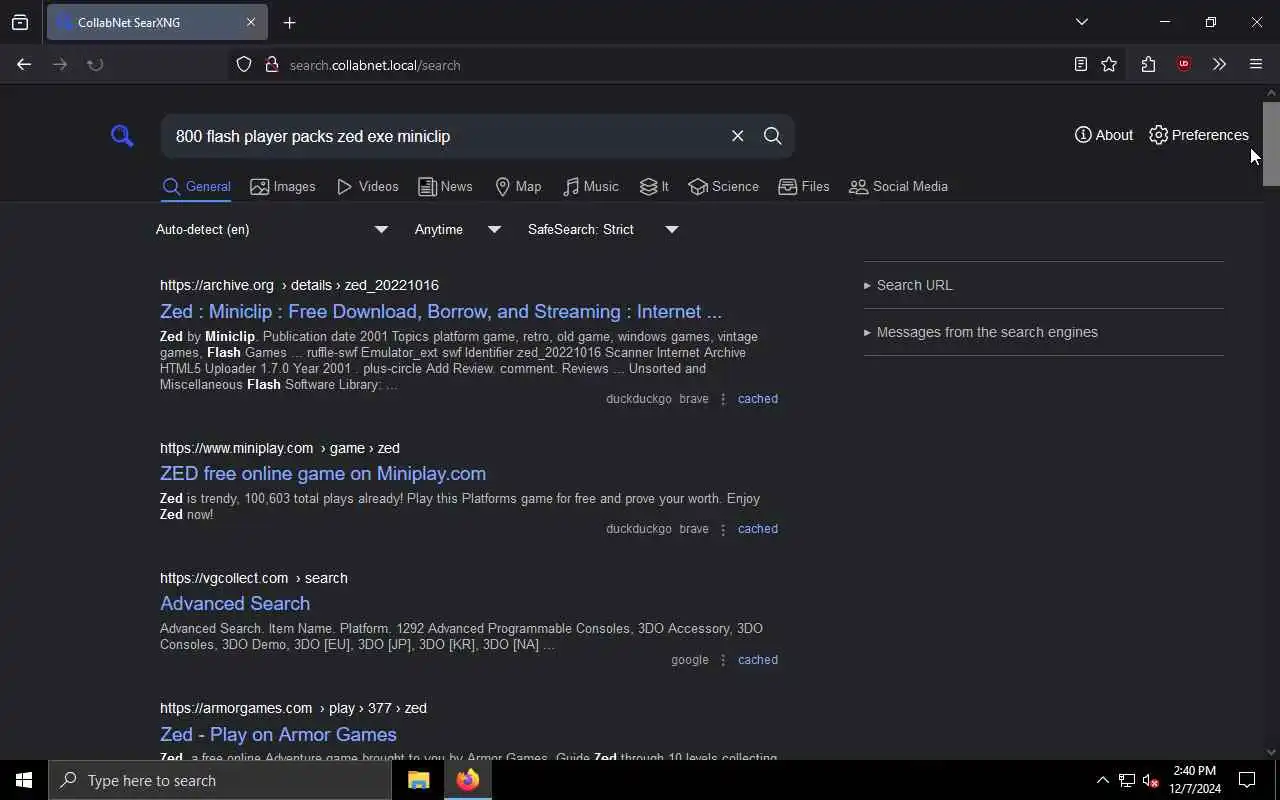Screen dimensions: 1280x800
Task: Switch to the News tab
Action: [445, 186]
